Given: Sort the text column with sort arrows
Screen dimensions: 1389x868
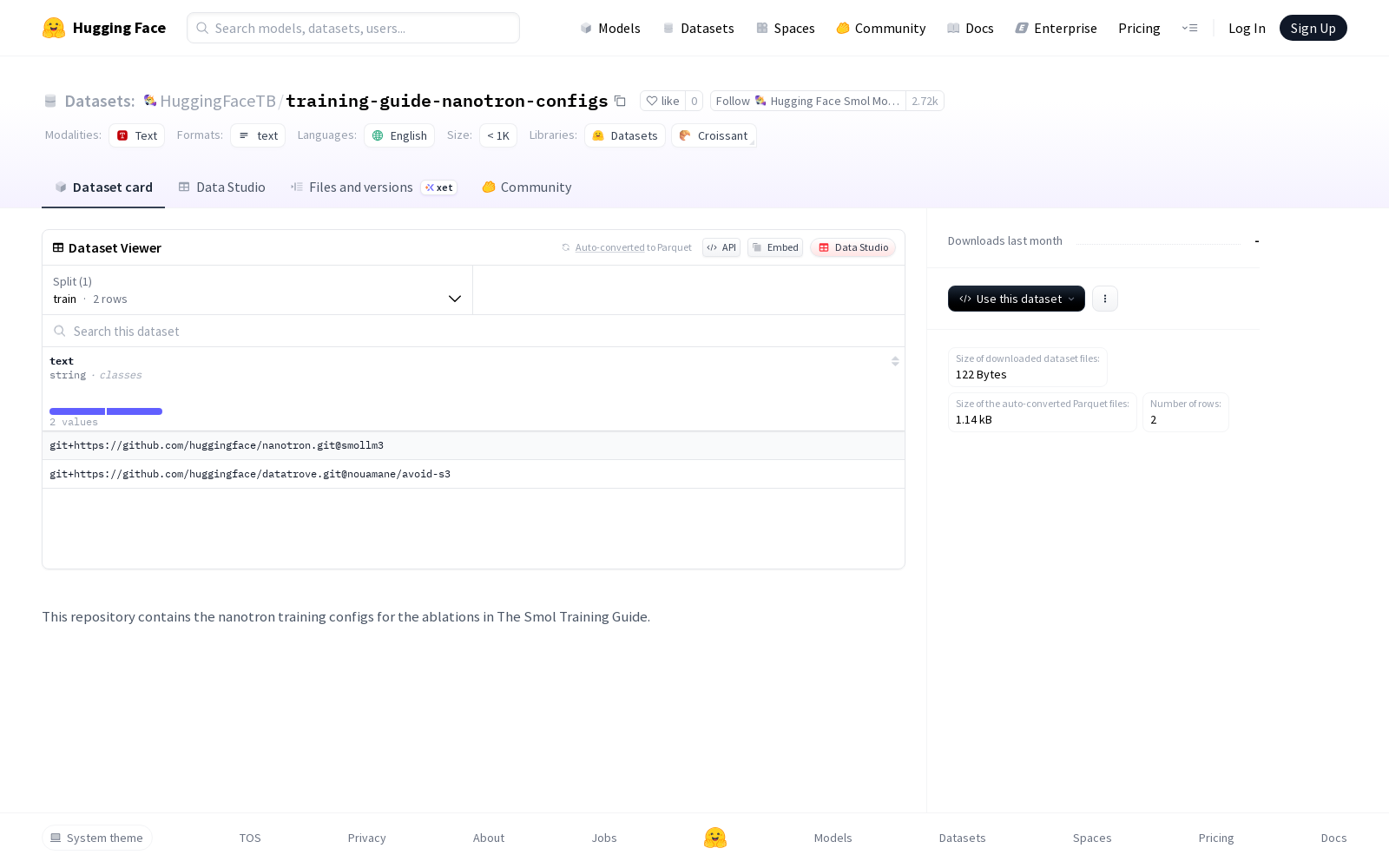Looking at the screenshot, I should tap(895, 361).
